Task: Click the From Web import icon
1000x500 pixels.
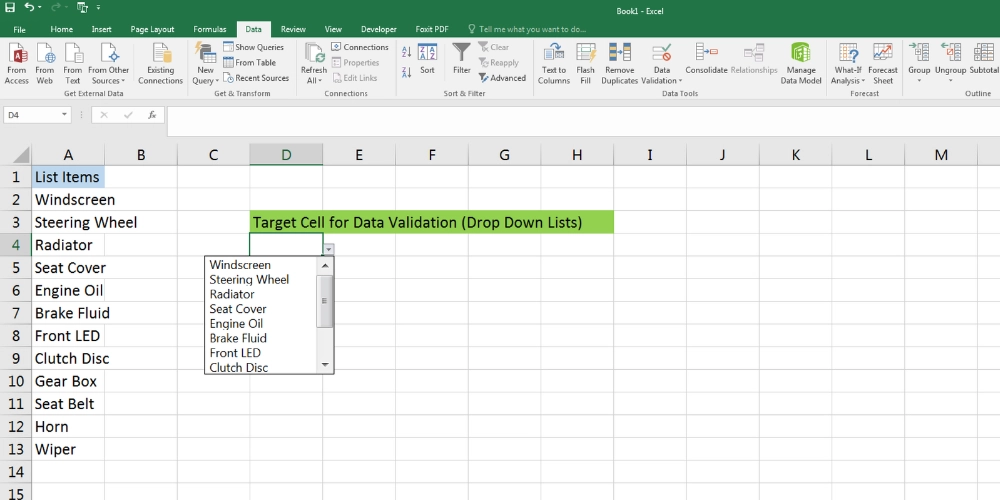Action: 45,64
